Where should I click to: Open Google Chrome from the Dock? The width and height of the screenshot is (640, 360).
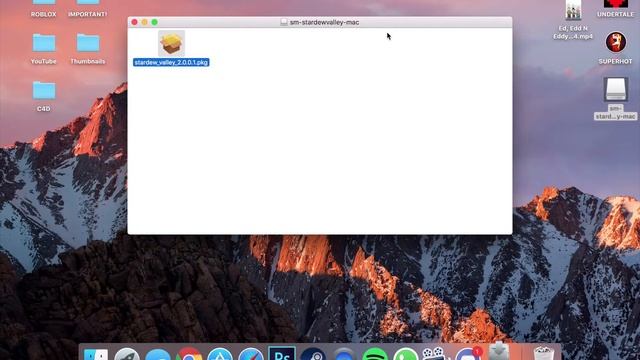(189, 354)
